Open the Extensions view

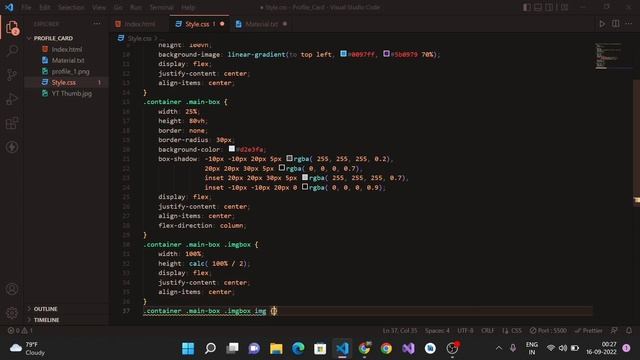(x=12, y=123)
